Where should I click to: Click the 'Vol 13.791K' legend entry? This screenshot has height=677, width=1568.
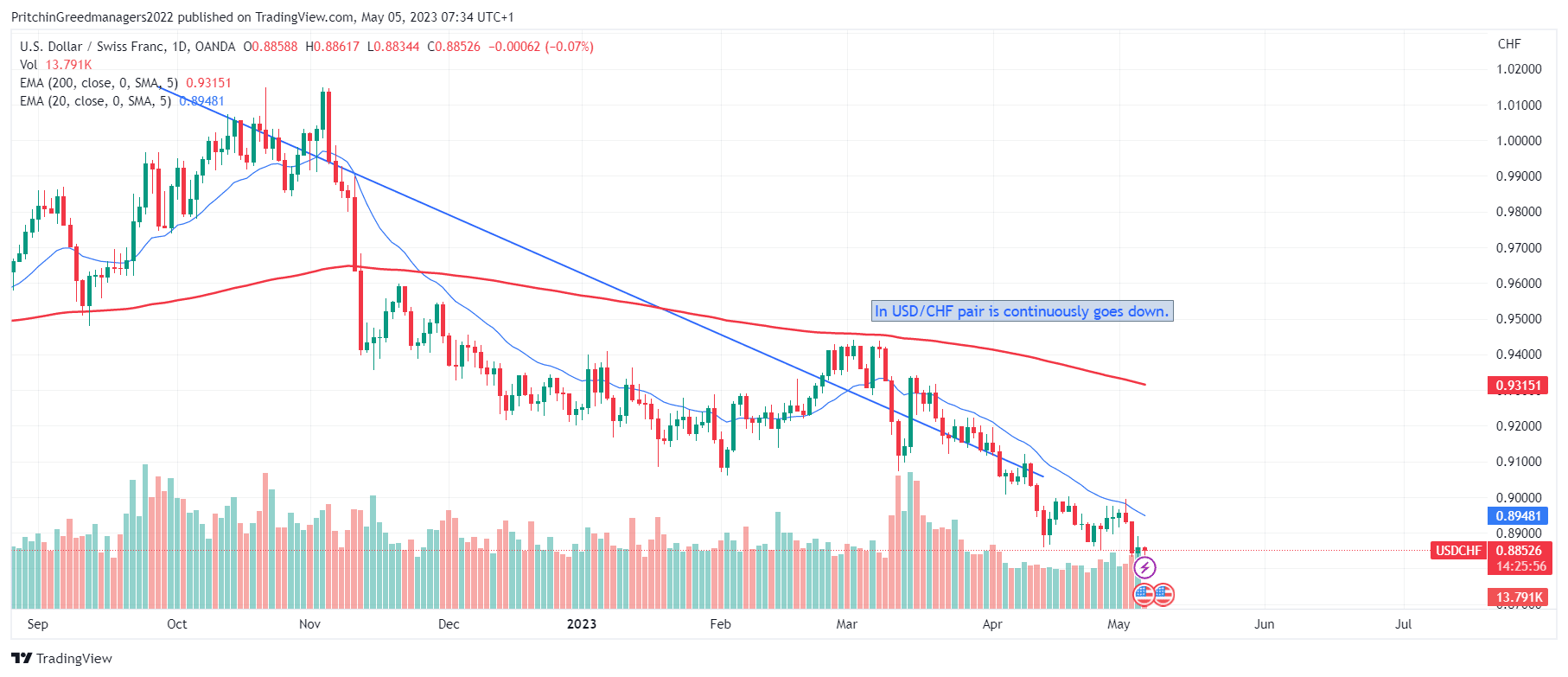click(x=56, y=65)
